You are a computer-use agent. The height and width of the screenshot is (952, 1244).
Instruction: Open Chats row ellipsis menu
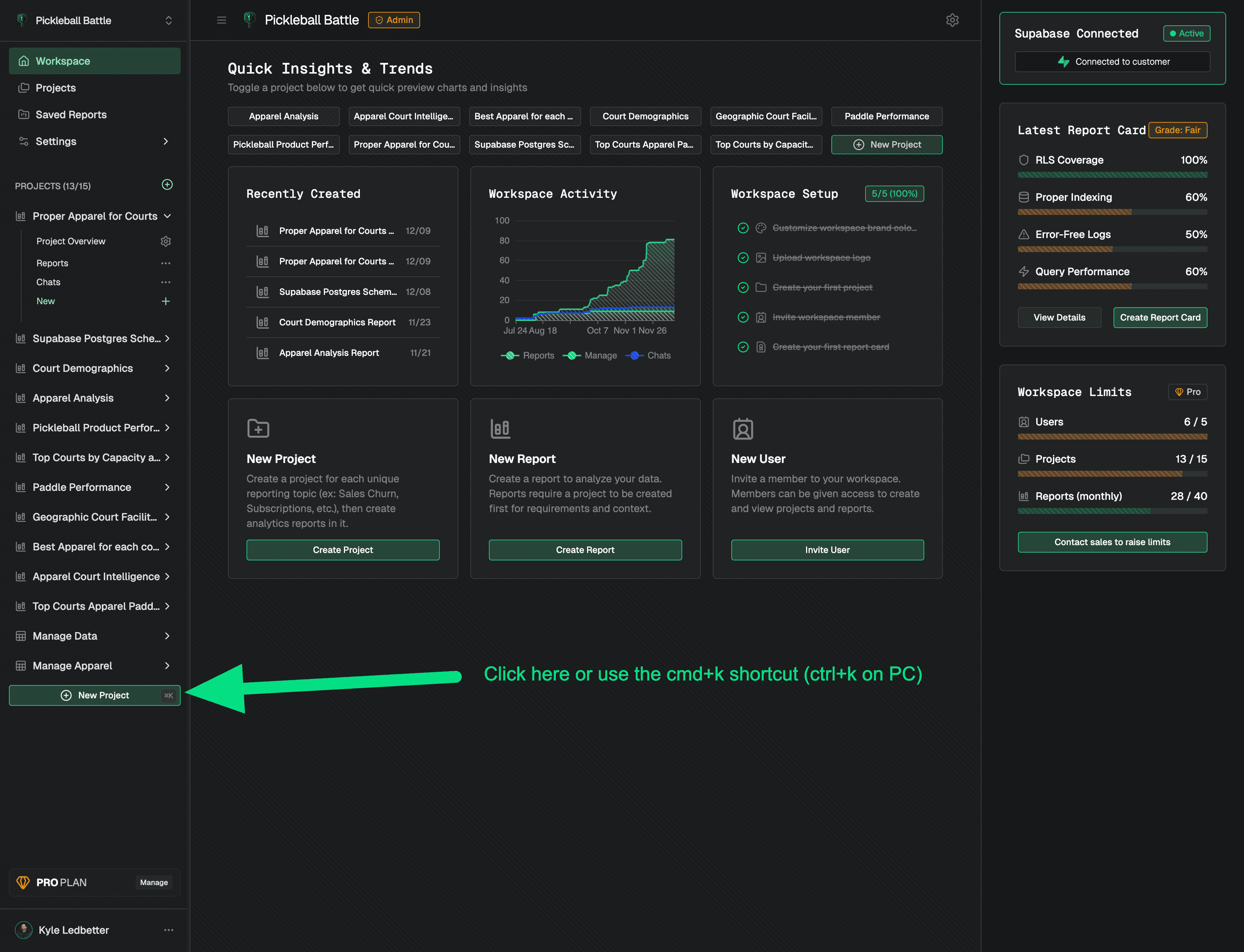tap(165, 282)
